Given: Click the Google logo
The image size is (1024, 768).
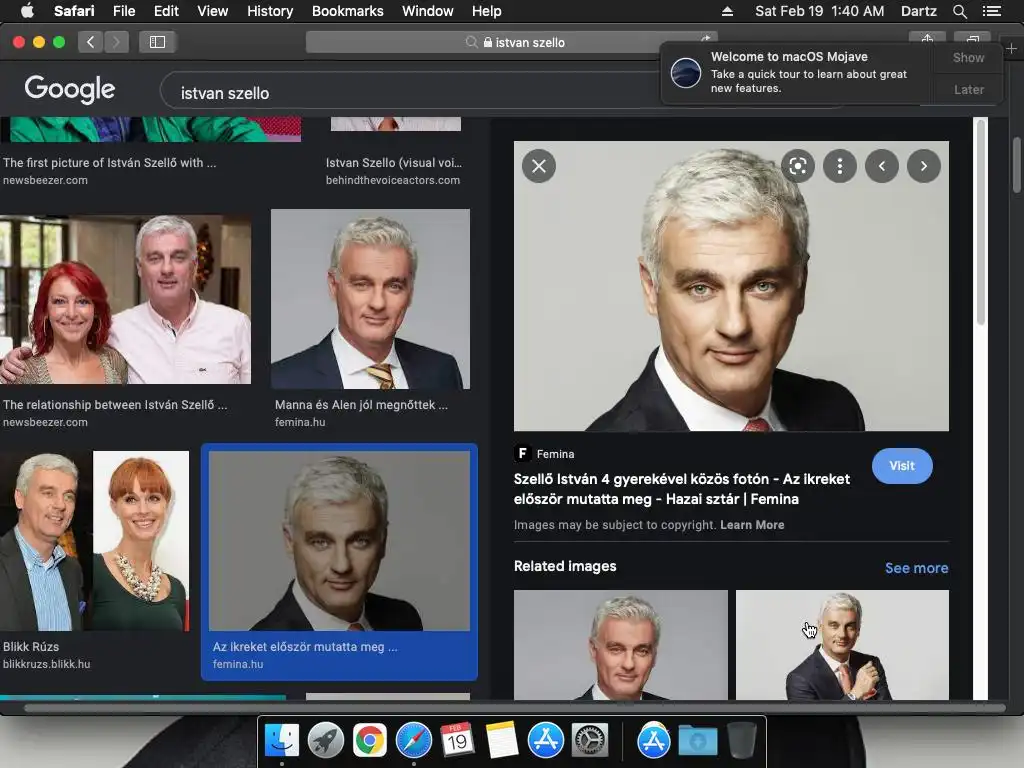Looking at the screenshot, I should click(70, 89).
